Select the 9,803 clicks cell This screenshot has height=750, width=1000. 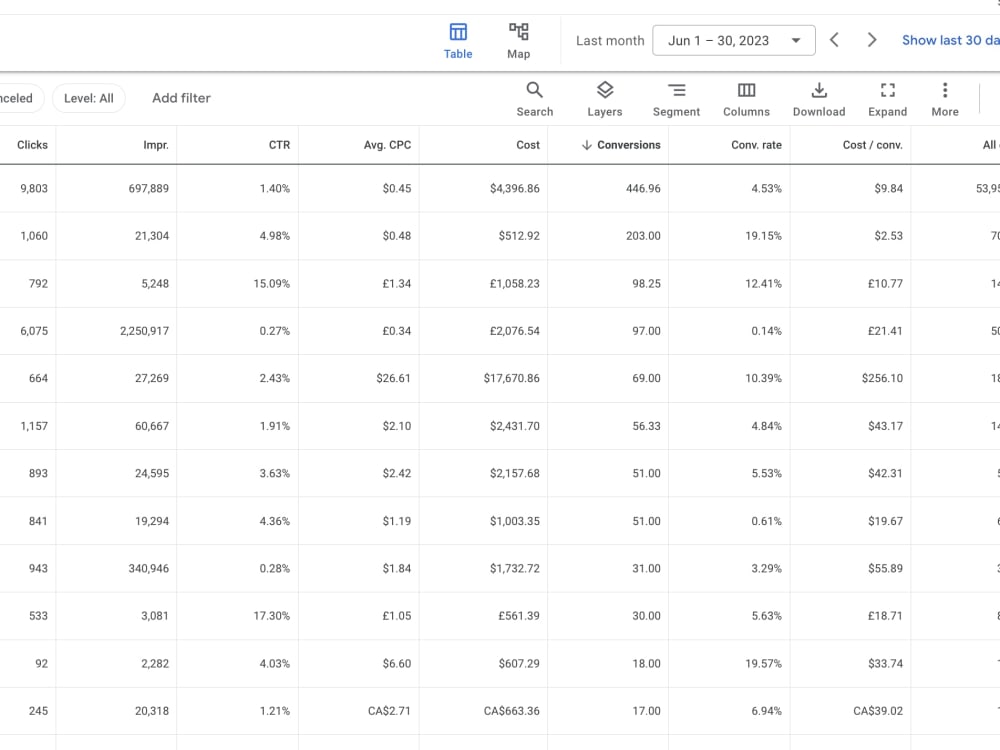[34, 189]
